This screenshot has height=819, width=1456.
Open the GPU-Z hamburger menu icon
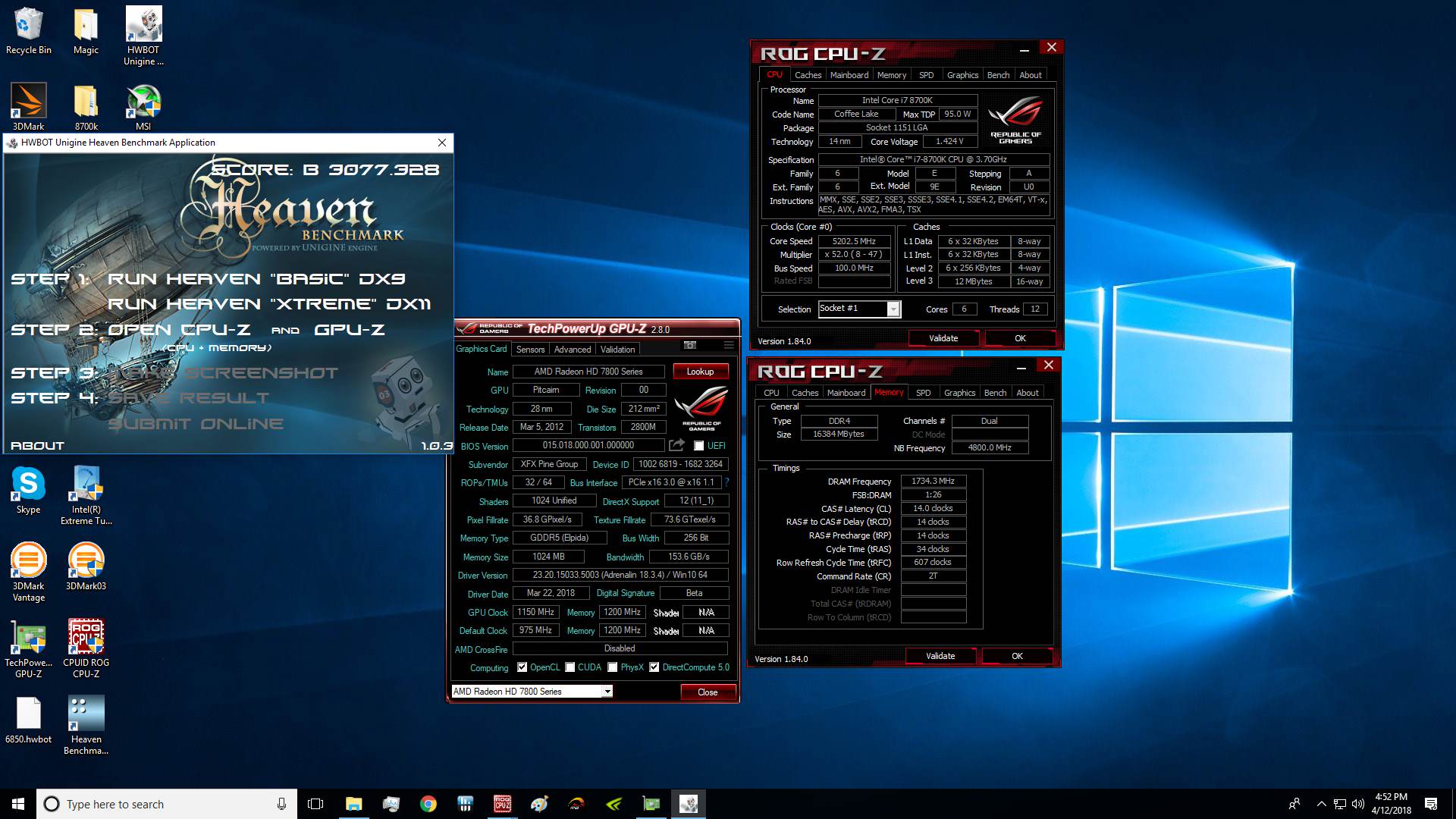coord(729,346)
